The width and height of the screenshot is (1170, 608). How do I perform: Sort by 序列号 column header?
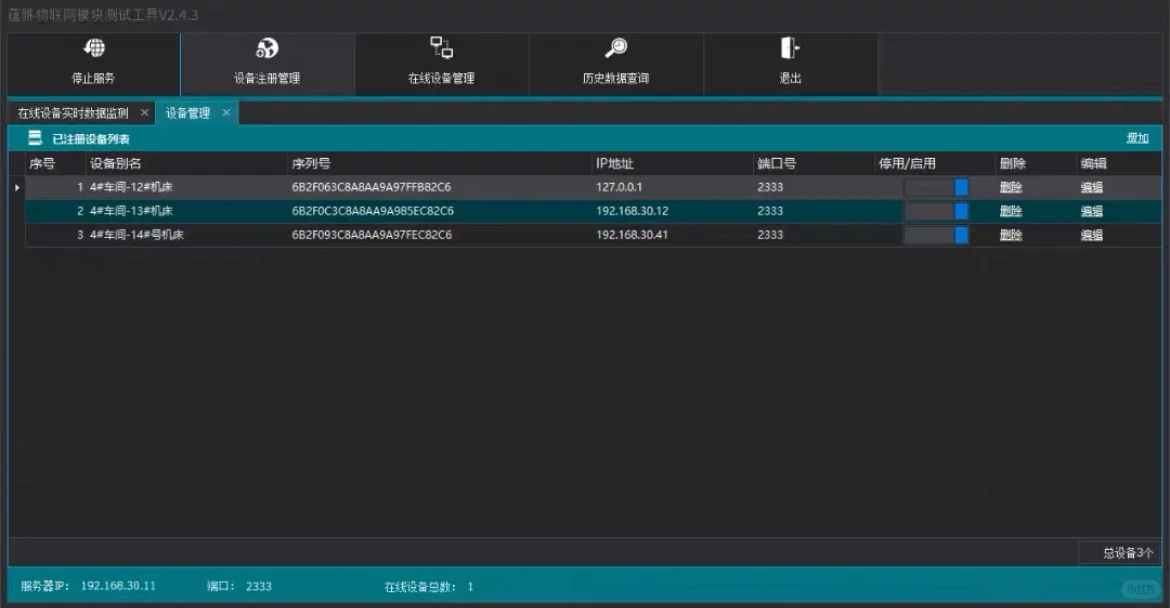(311, 164)
